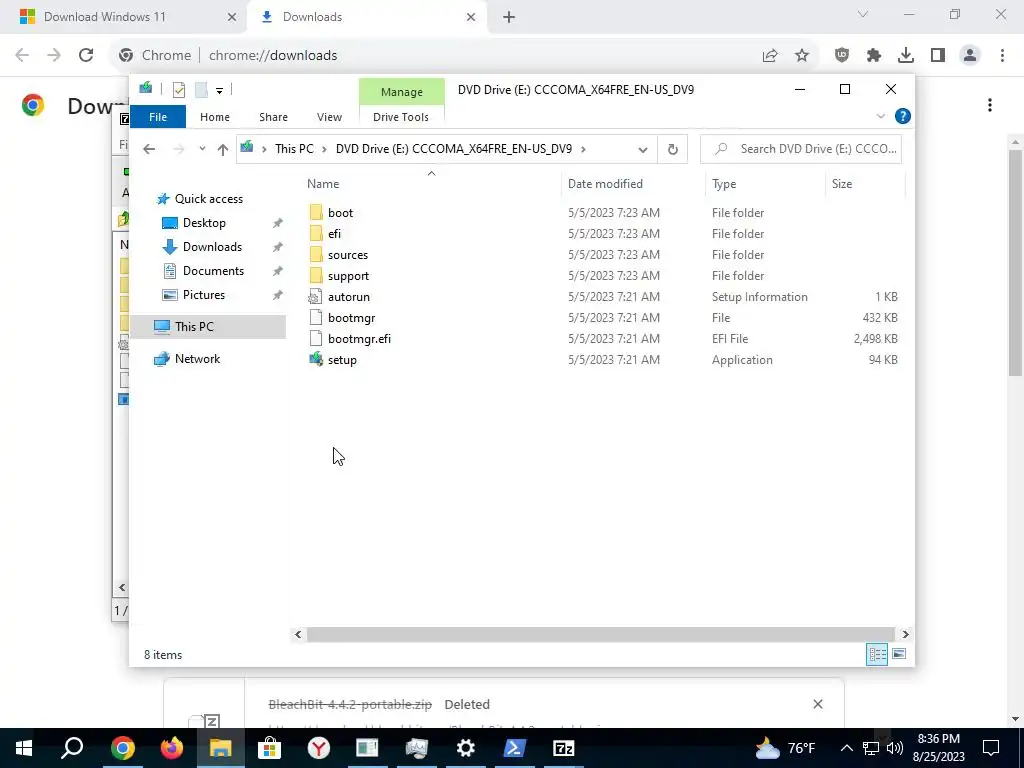Select Documents in Quick access

tap(213, 271)
